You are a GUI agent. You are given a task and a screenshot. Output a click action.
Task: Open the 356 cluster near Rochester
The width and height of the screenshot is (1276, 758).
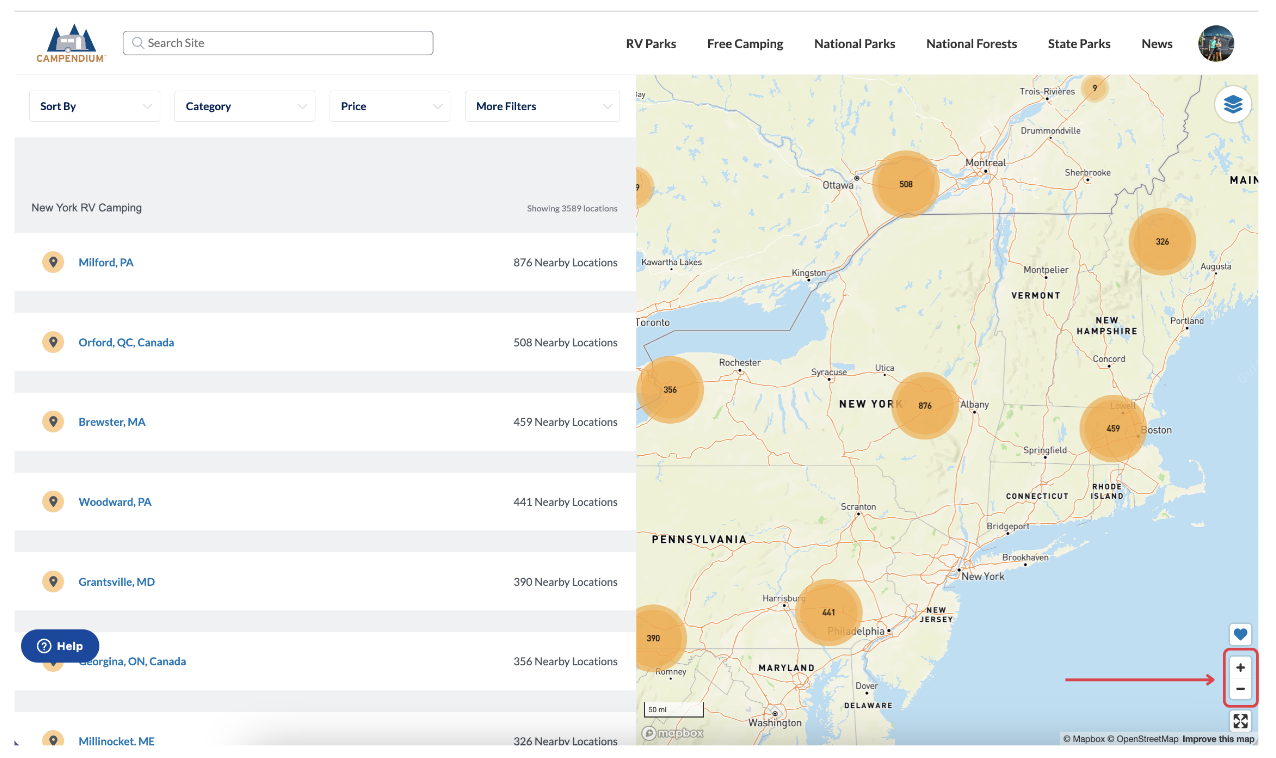click(x=670, y=390)
